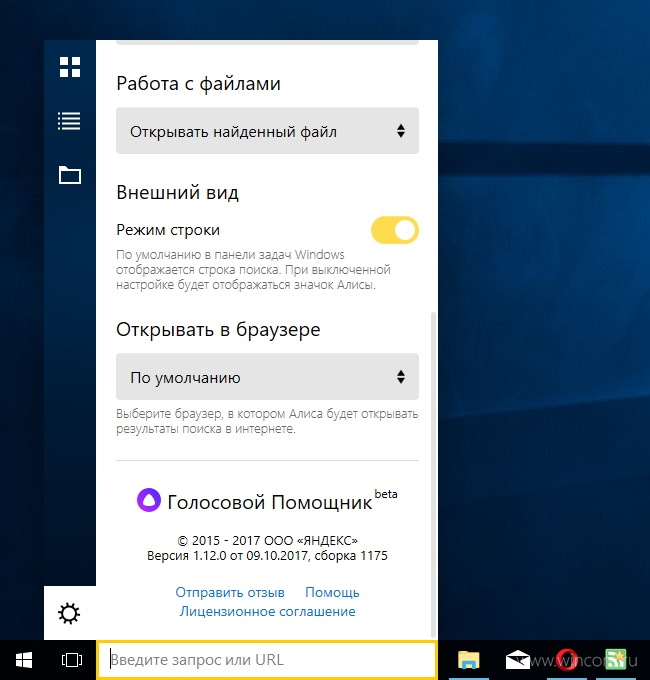Open the Помощь link
This screenshot has width=650, height=680.
[332, 592]
